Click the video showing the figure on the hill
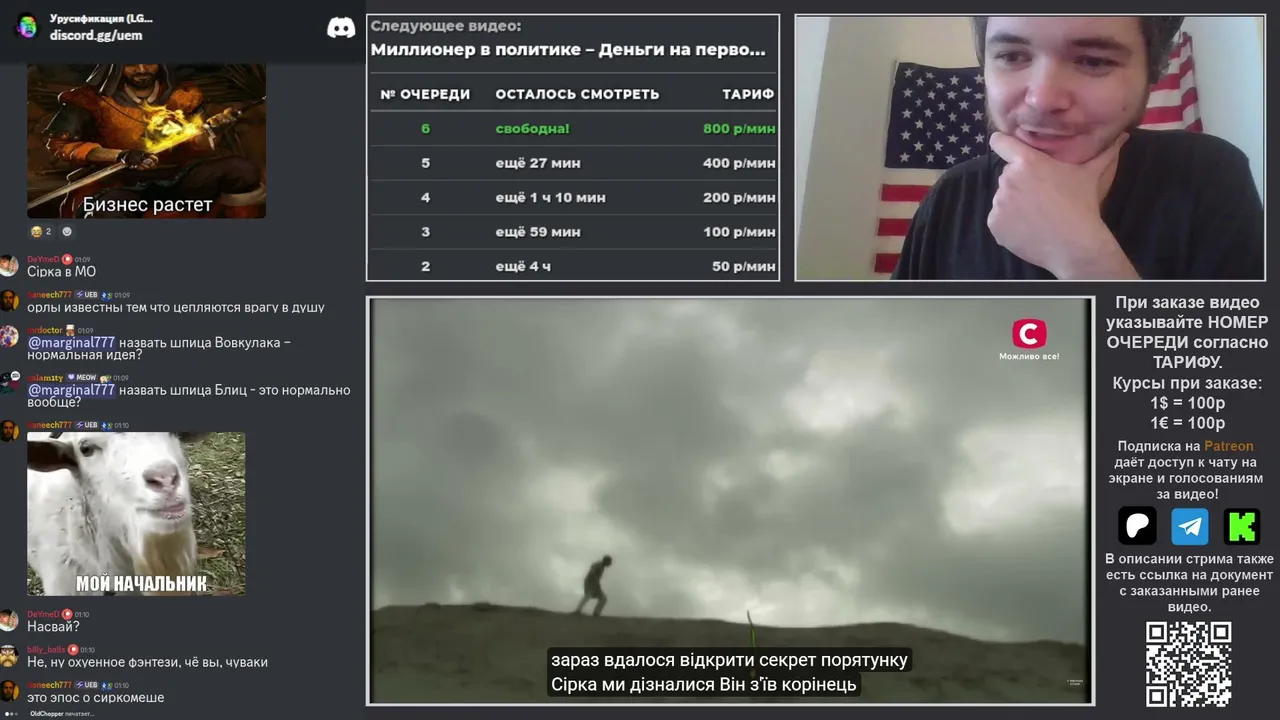Screen dimensions: 1280x720 click(730, 500)
